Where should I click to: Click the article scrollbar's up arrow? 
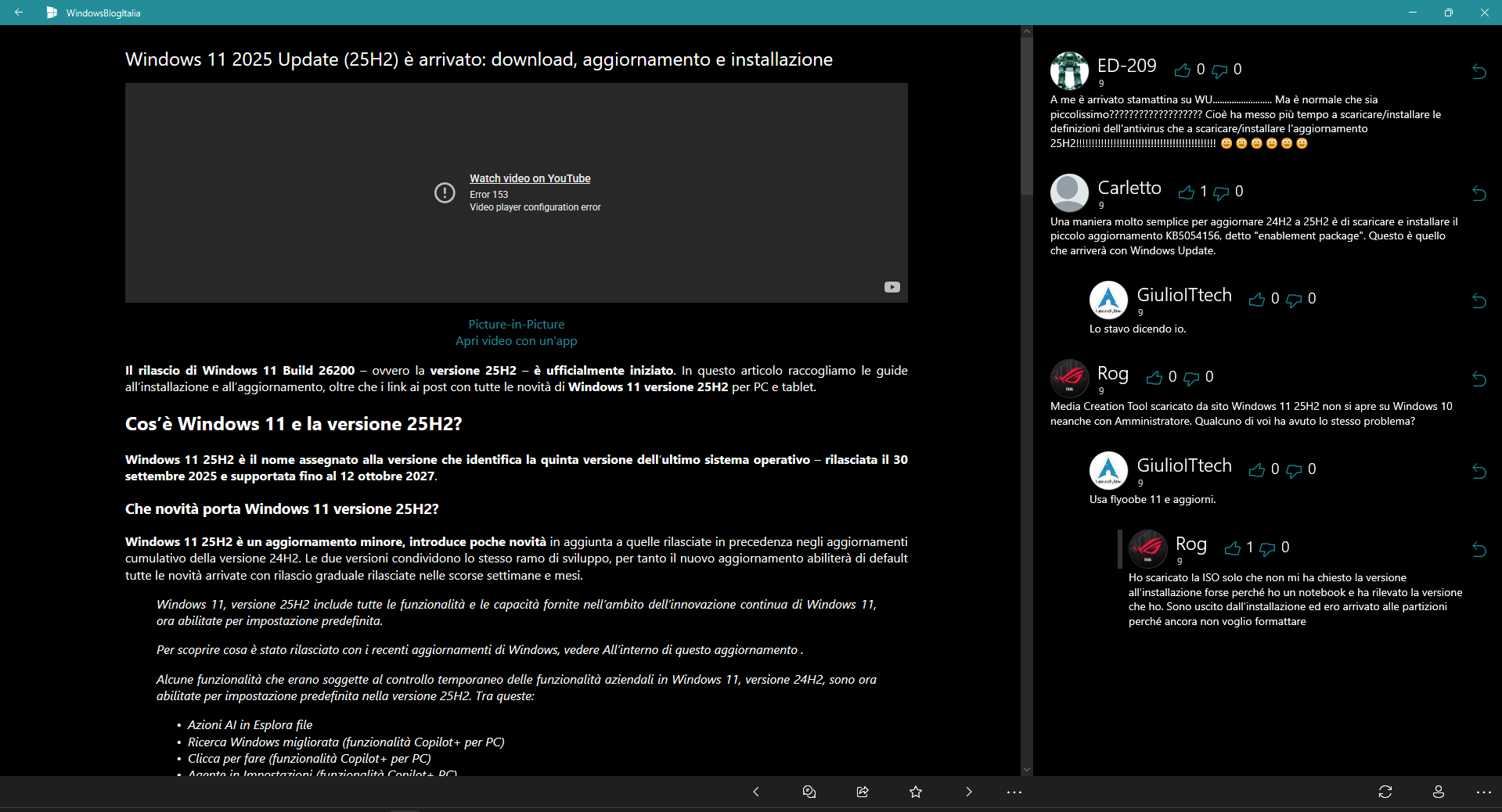coord(1027,31)
